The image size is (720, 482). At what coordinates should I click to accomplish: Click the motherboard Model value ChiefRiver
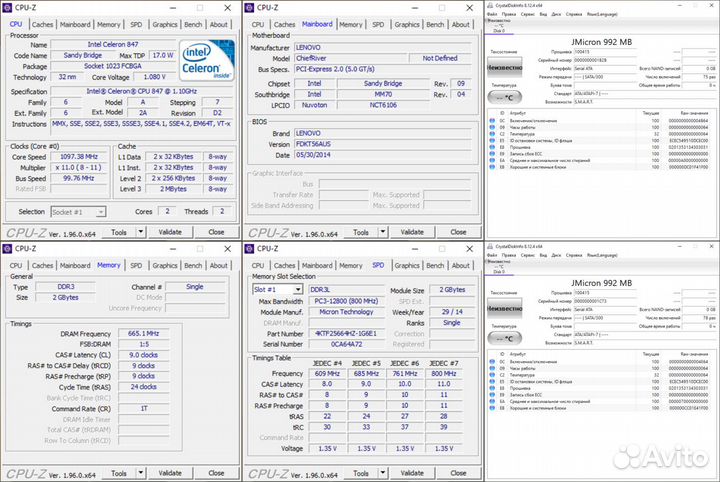pyautogui.click(x=350, y=58)
